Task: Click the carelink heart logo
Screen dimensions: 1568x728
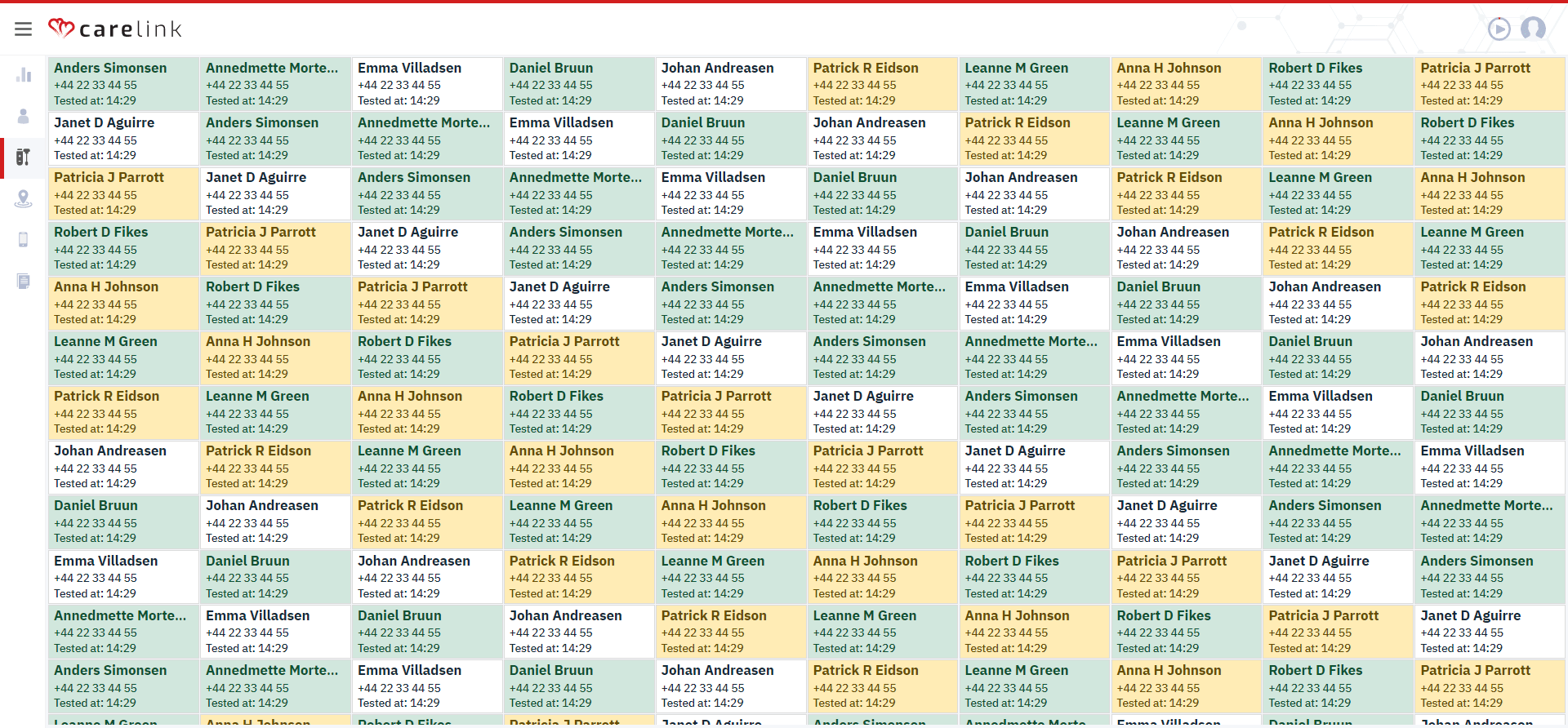Action: pyautogui.click(x=61, y=29)
